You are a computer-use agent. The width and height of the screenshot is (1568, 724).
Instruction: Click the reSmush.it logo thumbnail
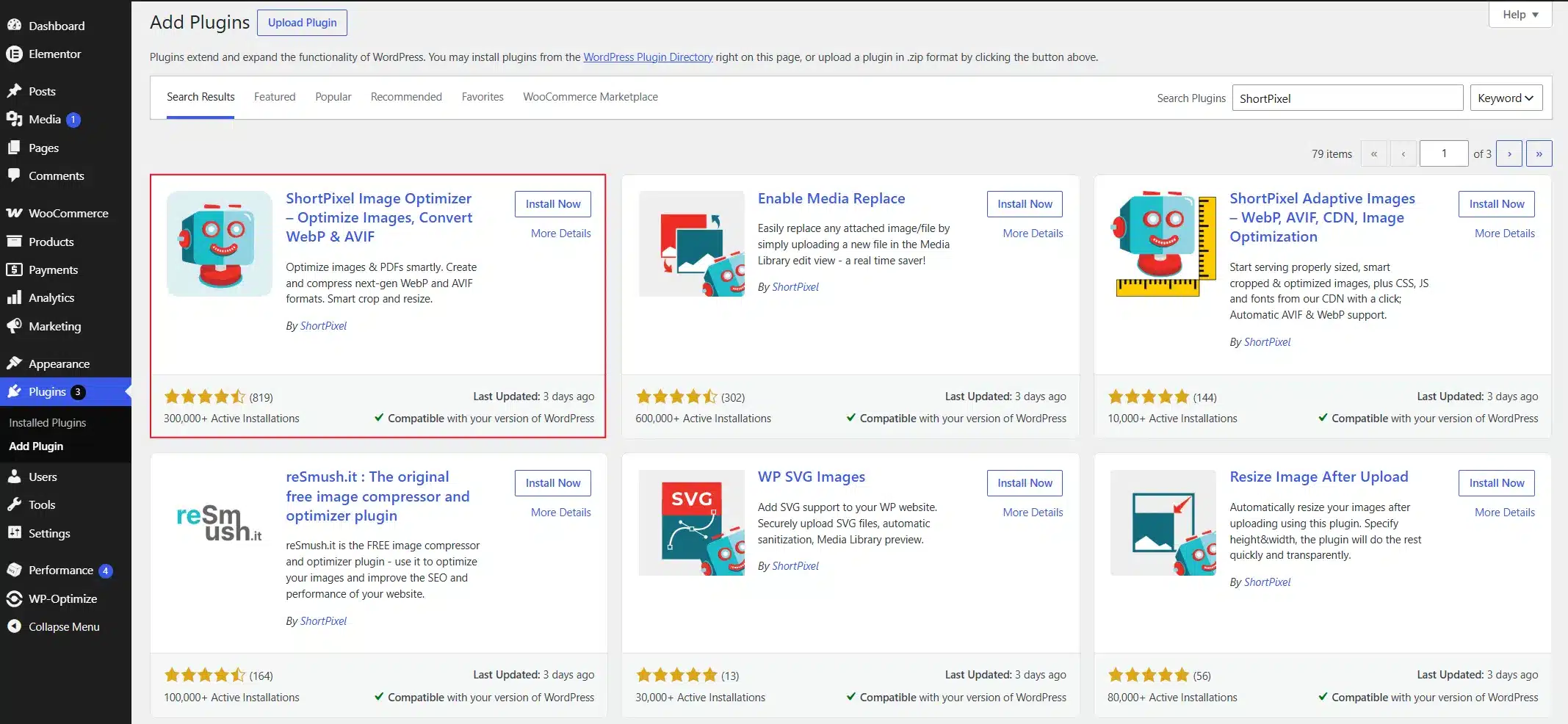pyautogui.click(x=220, y=523)
